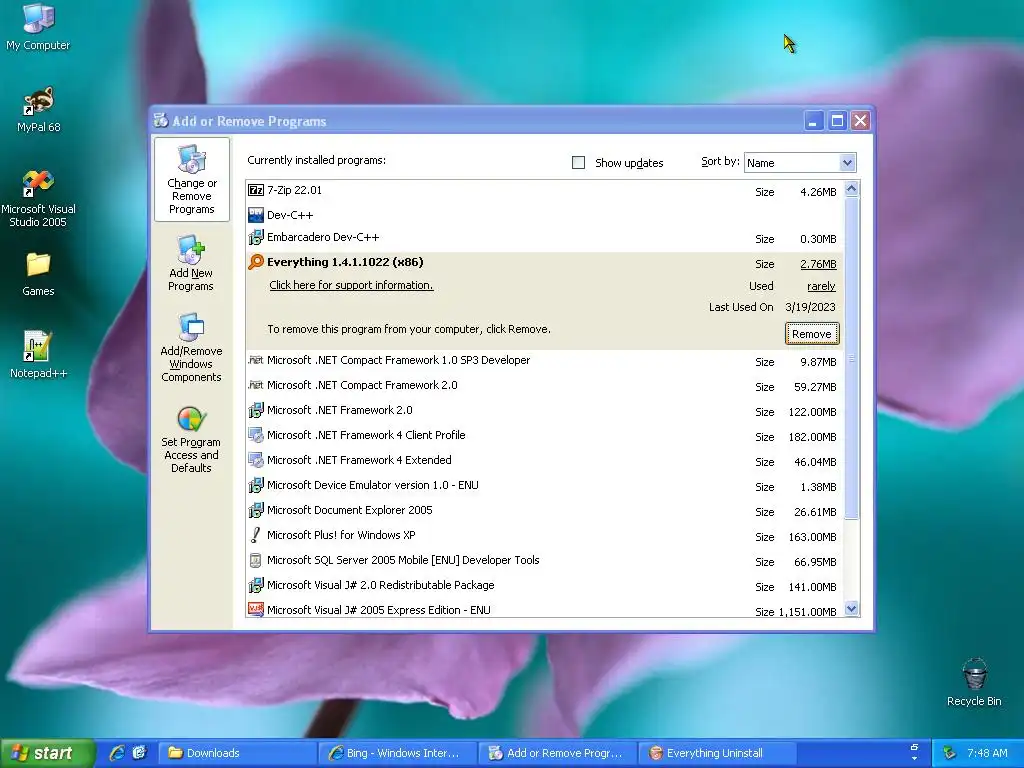The width and height of the screenshot is (1024, 768).
Task: Select Microsoft Visual Studio 2005 desktop shortcut
Action: coord(38,199)
